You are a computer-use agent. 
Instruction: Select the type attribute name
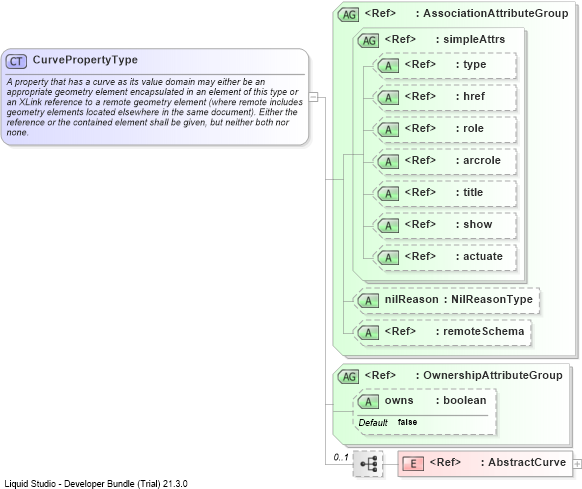click(x=474, y=65)
